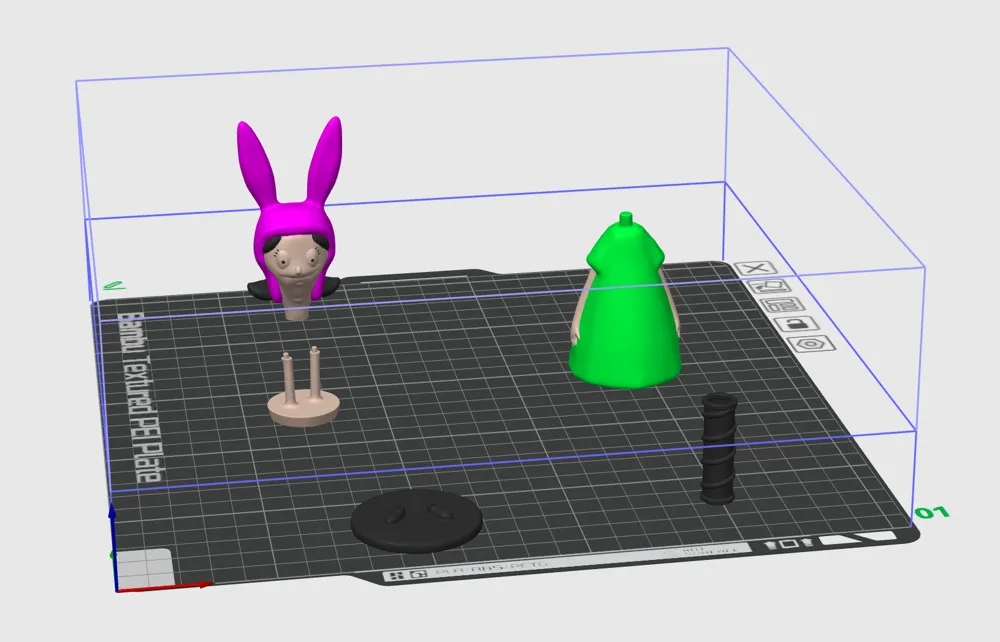
Task: Select the black coiled cylinder model
Action: [719, 449]
